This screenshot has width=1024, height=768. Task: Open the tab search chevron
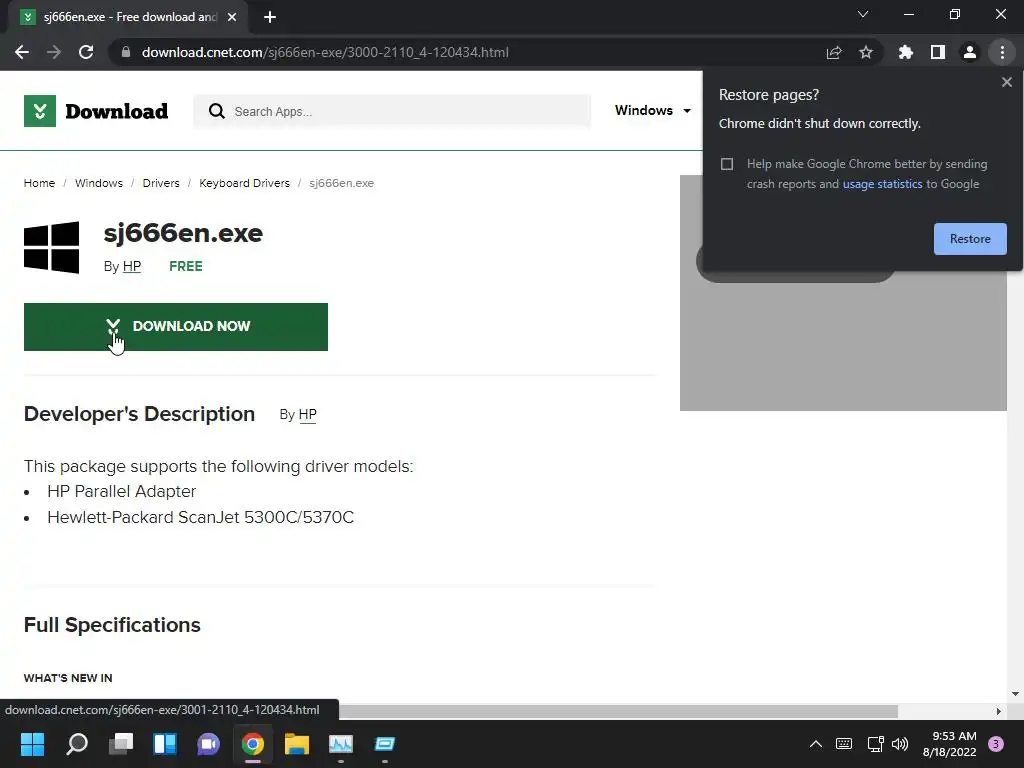(x=863, y=14)
